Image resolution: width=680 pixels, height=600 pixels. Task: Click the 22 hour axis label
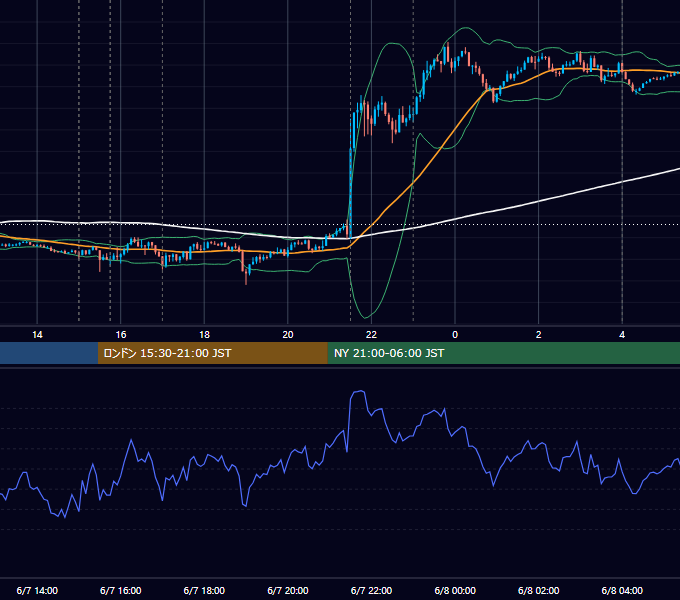(x=371, y=335)
